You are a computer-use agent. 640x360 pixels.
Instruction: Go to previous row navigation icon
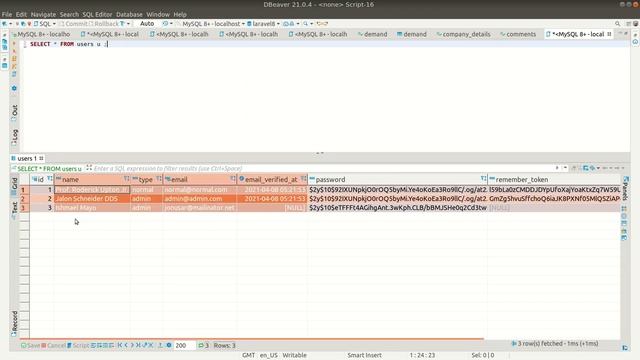tap(126, 345)
